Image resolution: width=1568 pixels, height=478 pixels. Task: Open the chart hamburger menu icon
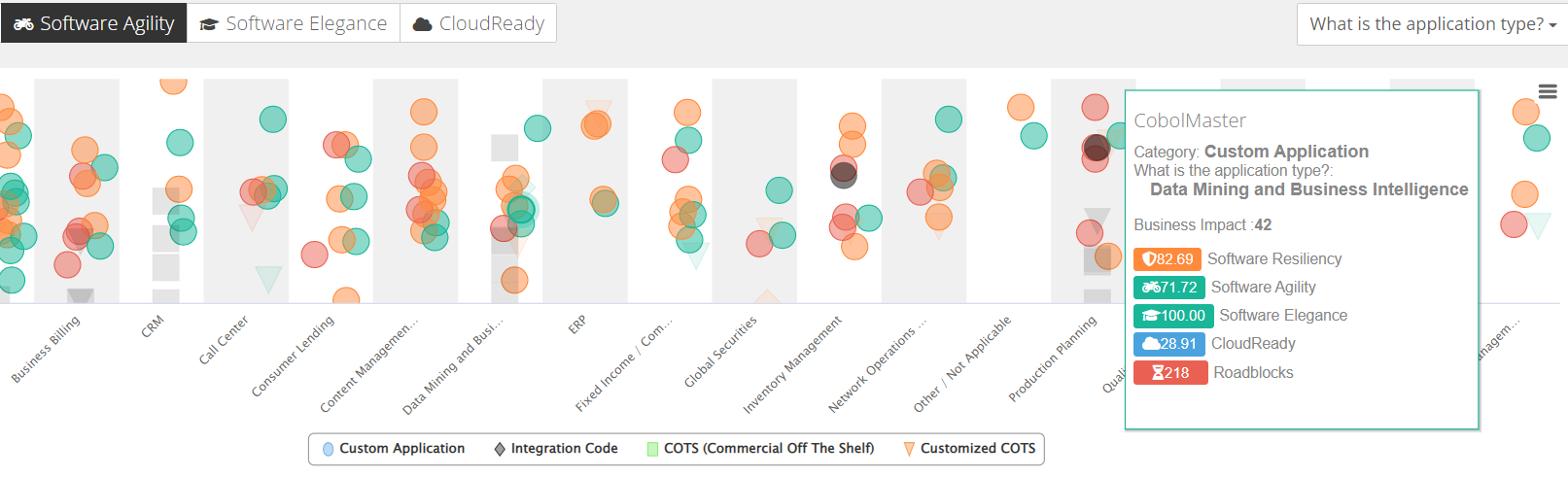pos(1548,91)
